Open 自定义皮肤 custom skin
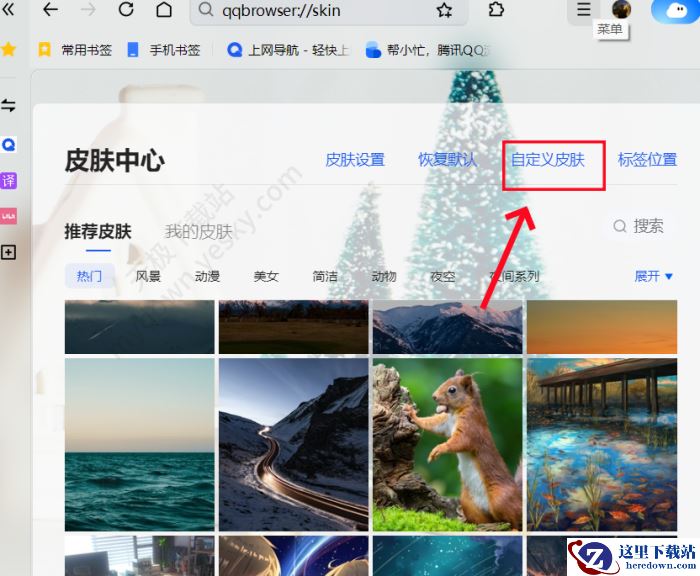This screenshot has height=576, width=700. click(547, 160)
